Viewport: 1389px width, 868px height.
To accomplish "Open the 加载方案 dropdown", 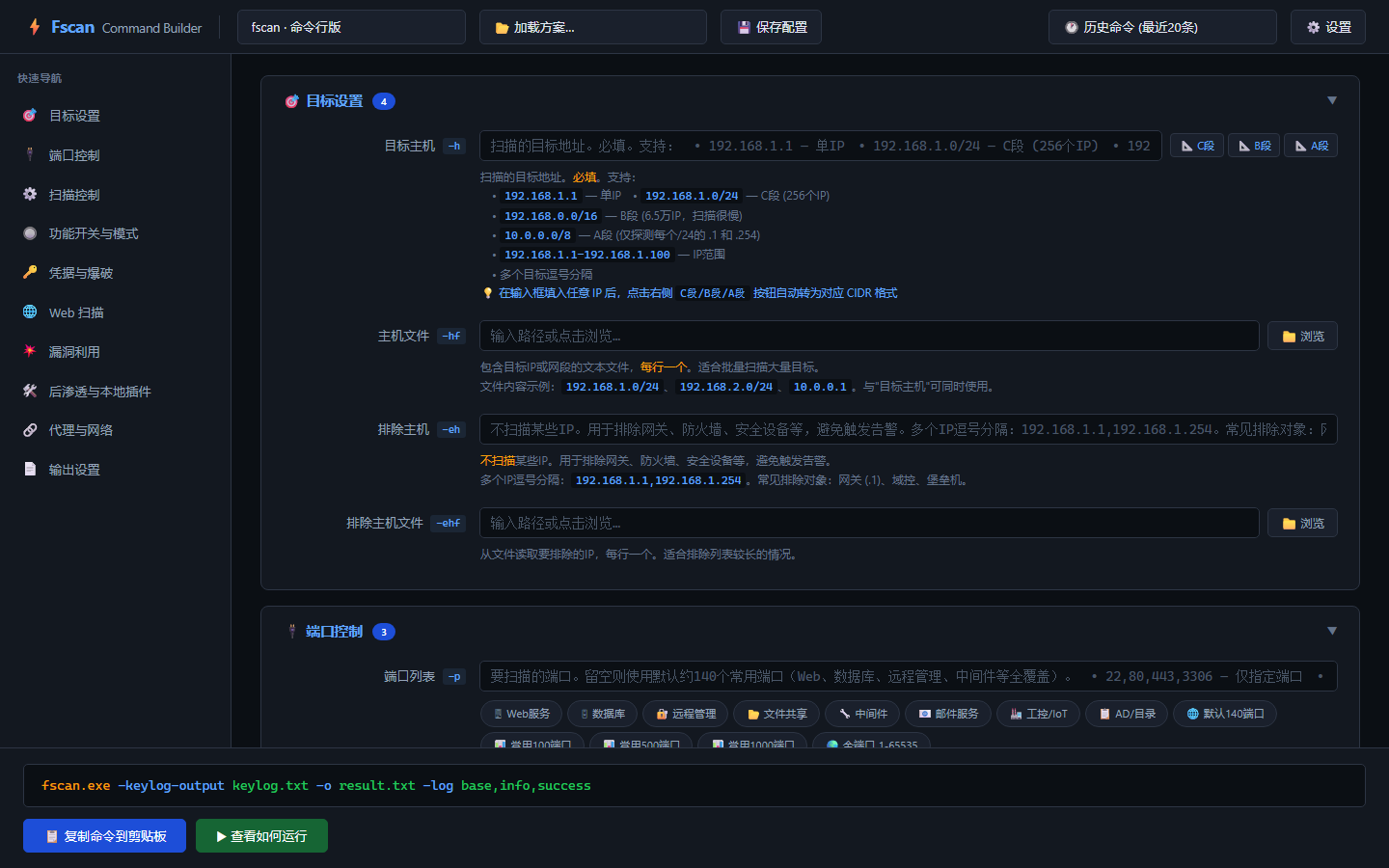I will click(x=592, y=27).
